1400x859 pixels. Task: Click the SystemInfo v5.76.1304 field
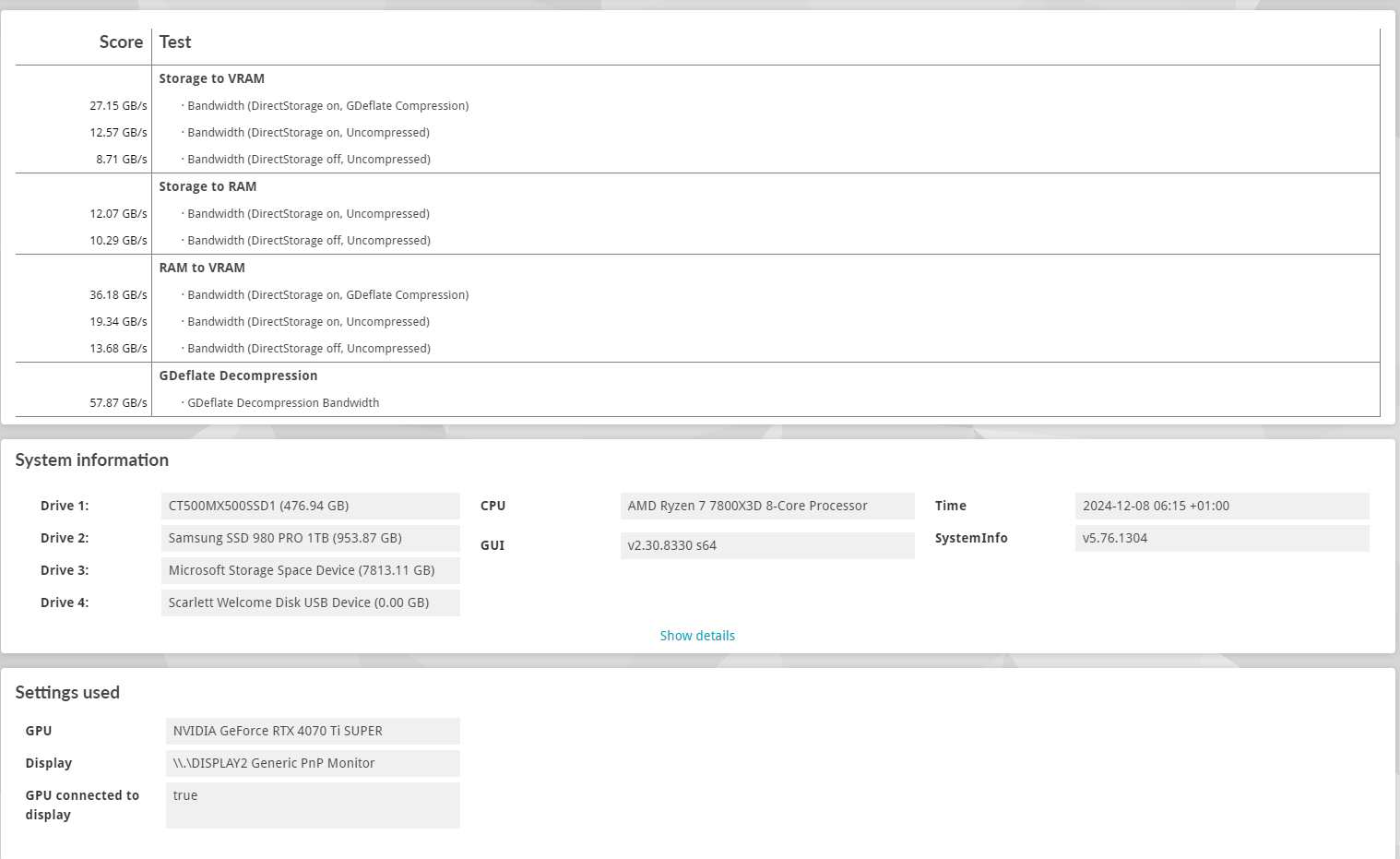(1222, 538)
